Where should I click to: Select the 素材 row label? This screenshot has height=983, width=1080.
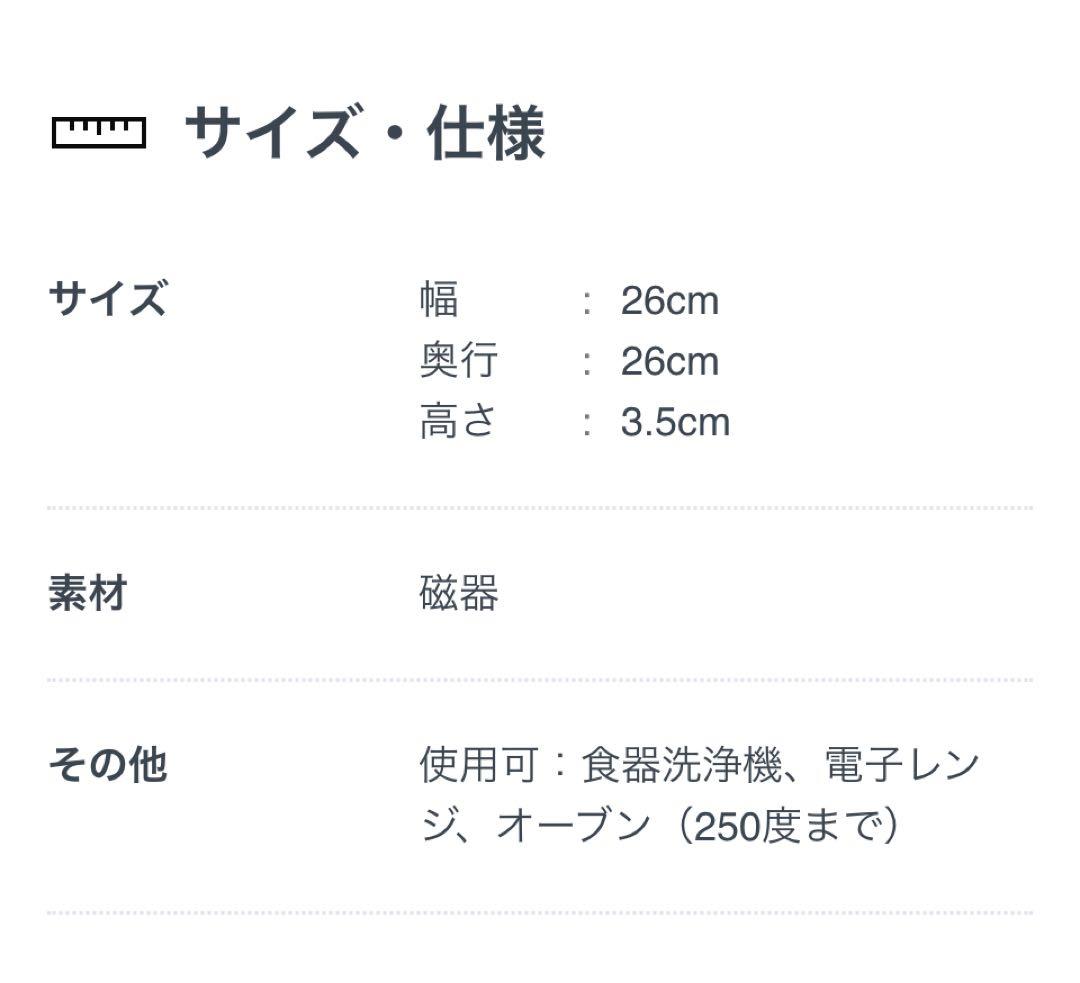[88, 594]
